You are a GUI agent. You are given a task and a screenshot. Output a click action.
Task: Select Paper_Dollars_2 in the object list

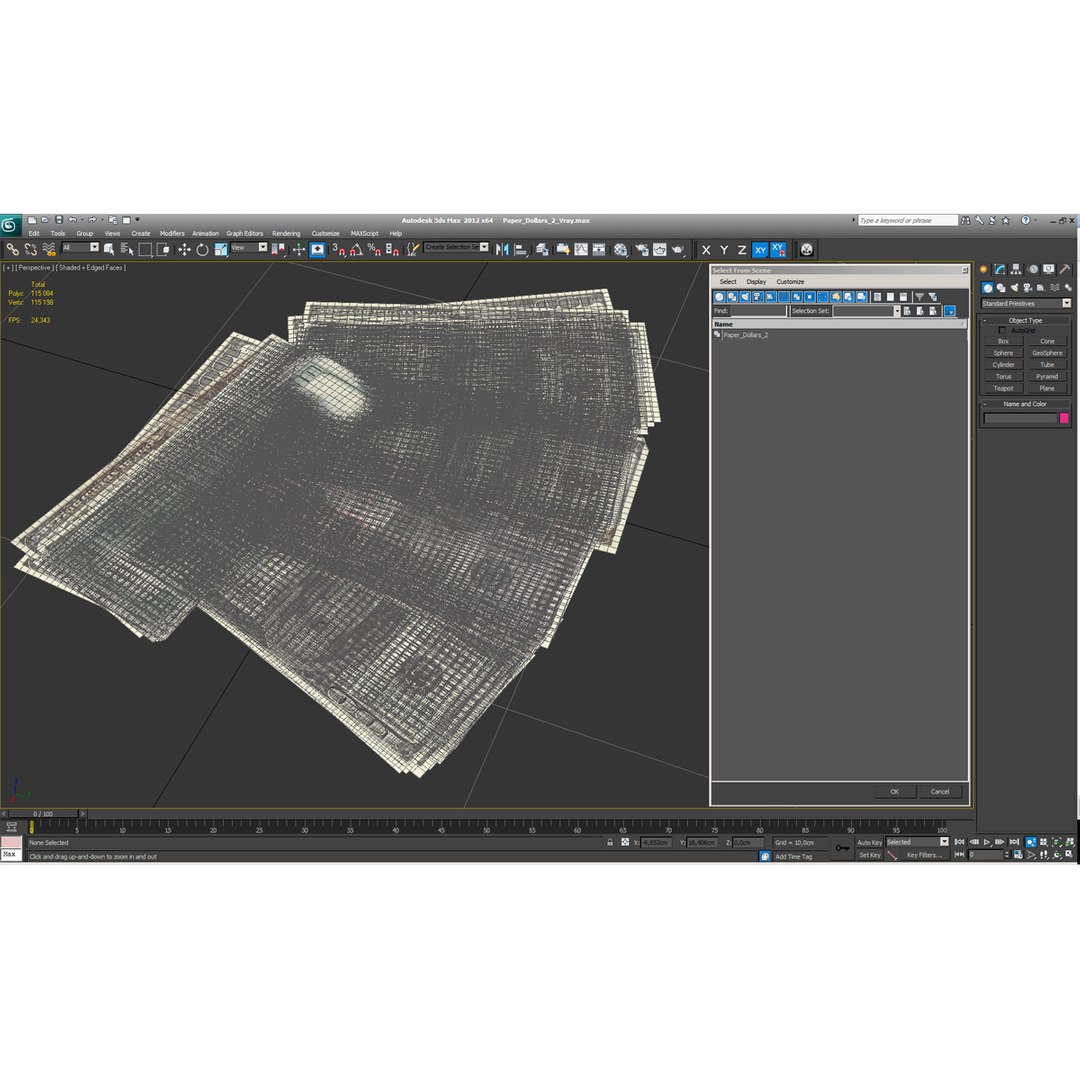pos(745,335)
